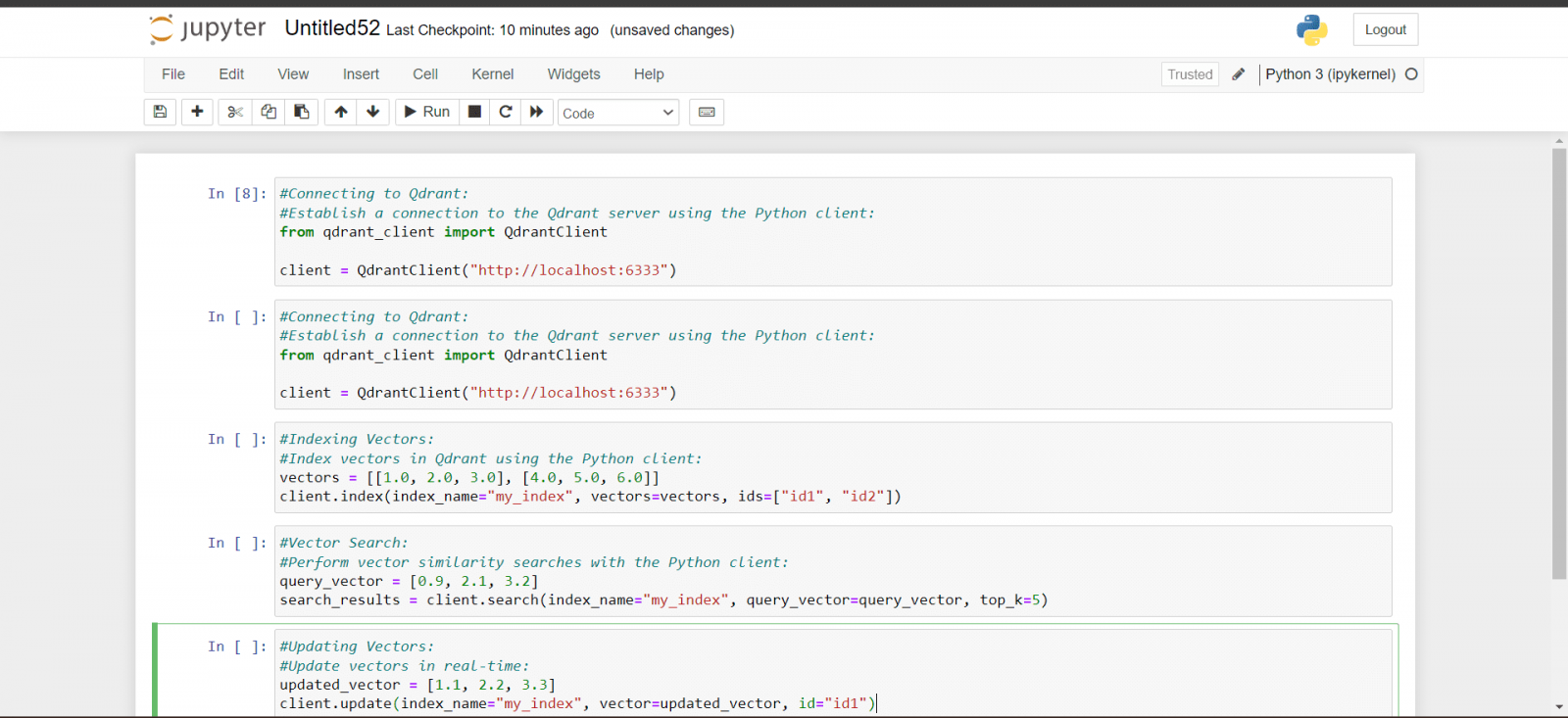Open the File menu
This screenshot has height=718, width=1568.
pos(173,74)
